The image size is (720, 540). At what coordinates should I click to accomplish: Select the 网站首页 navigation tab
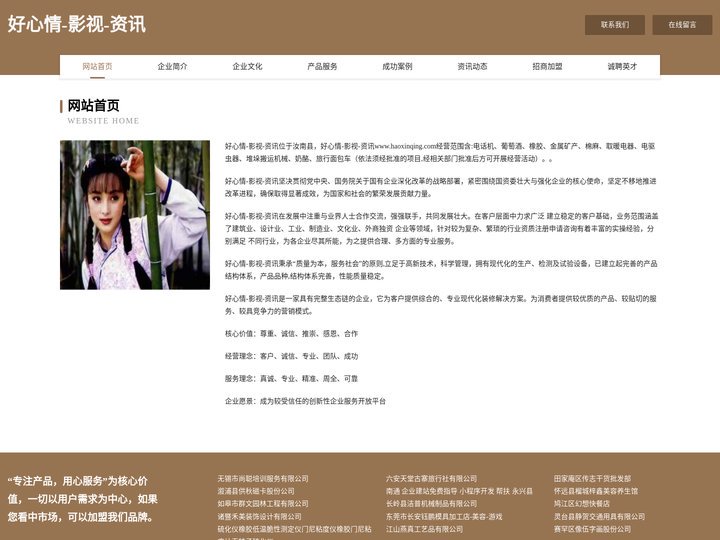tap(97, 67)
